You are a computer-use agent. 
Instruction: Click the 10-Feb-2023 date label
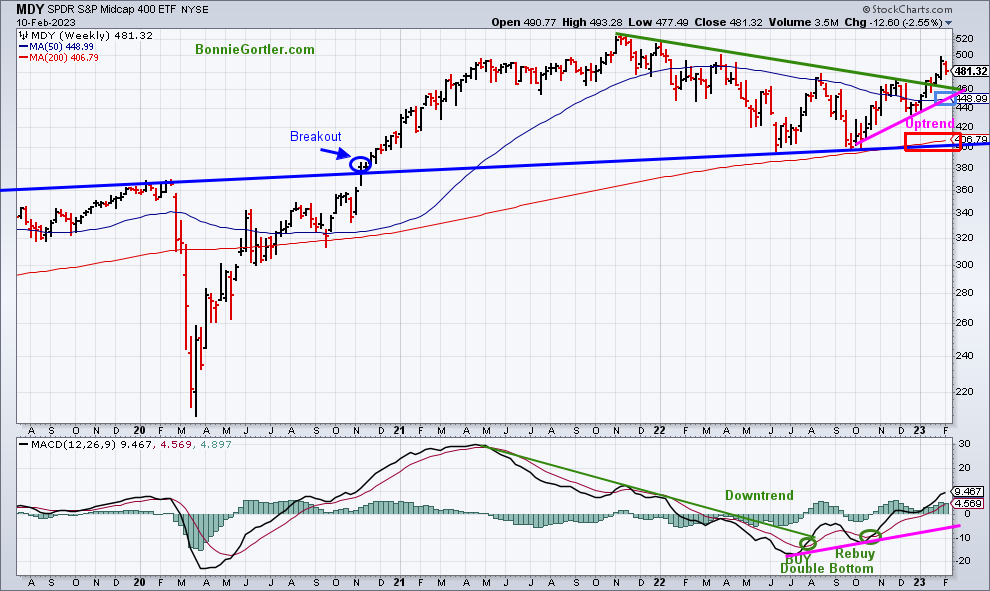(46, 23)
